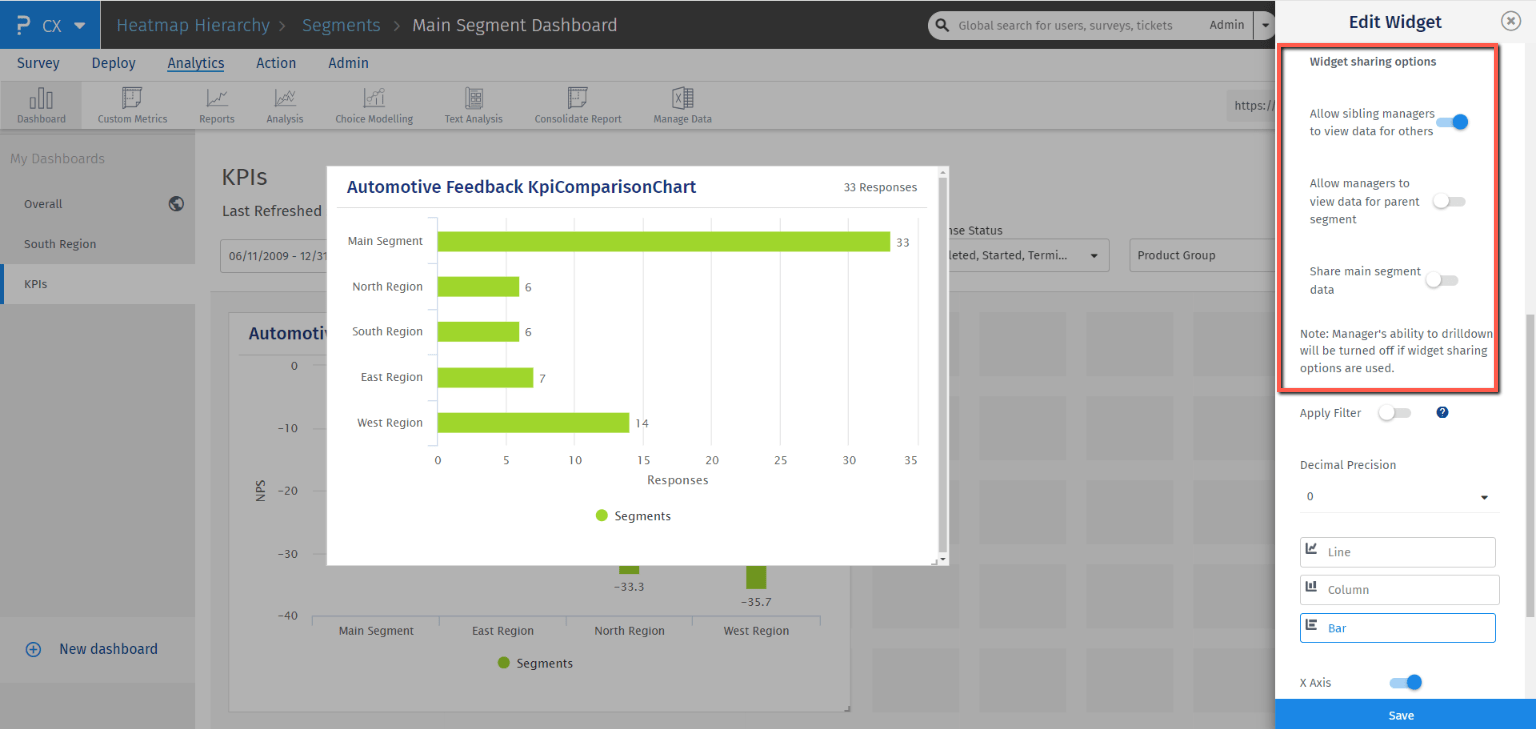This screenshot has height=729, width=1536.
Task: Open the Analytics menu tab
Action: [195, 63]
